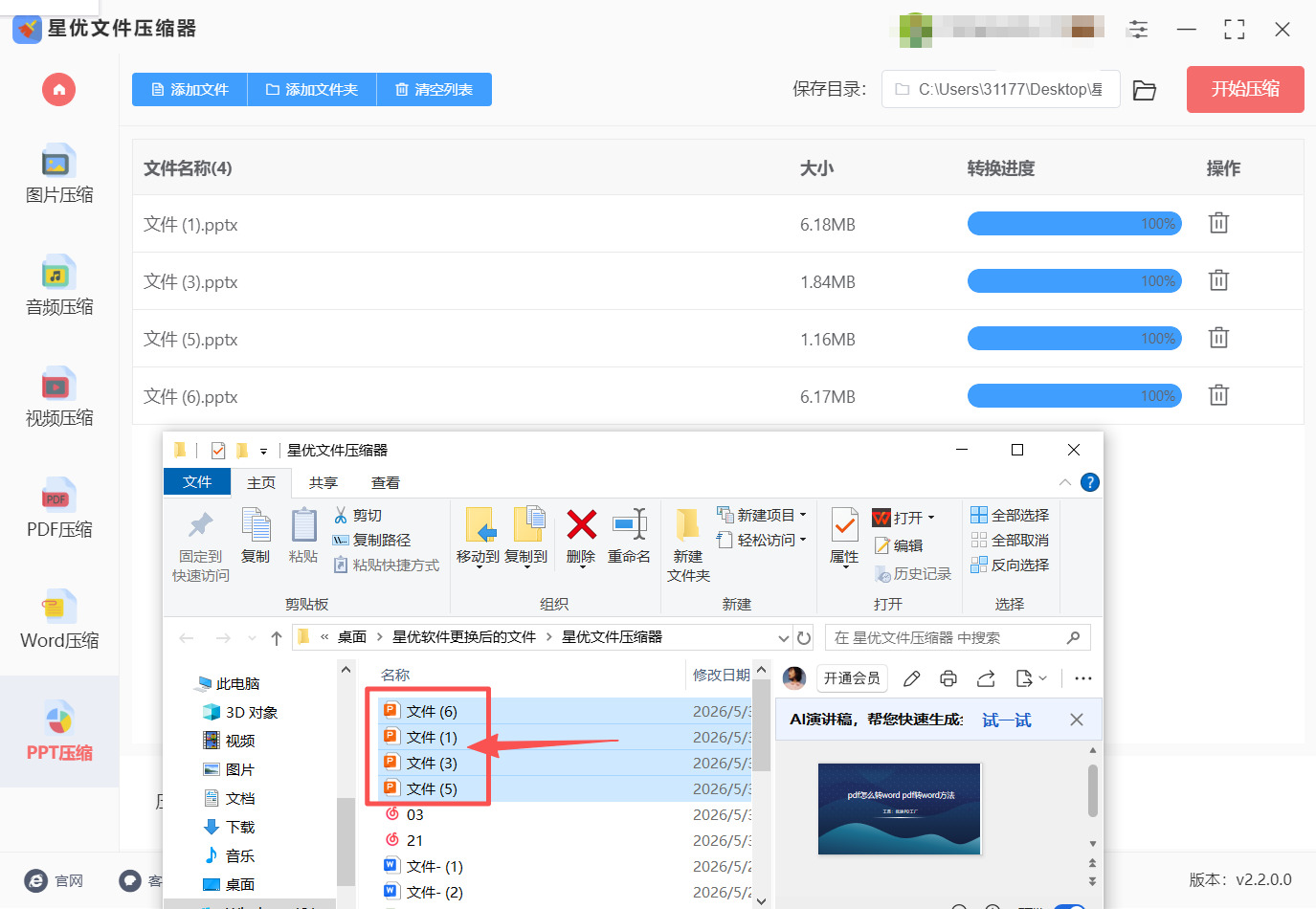
Task: Click the 添加文件夹 button
Action: (312, 90)
